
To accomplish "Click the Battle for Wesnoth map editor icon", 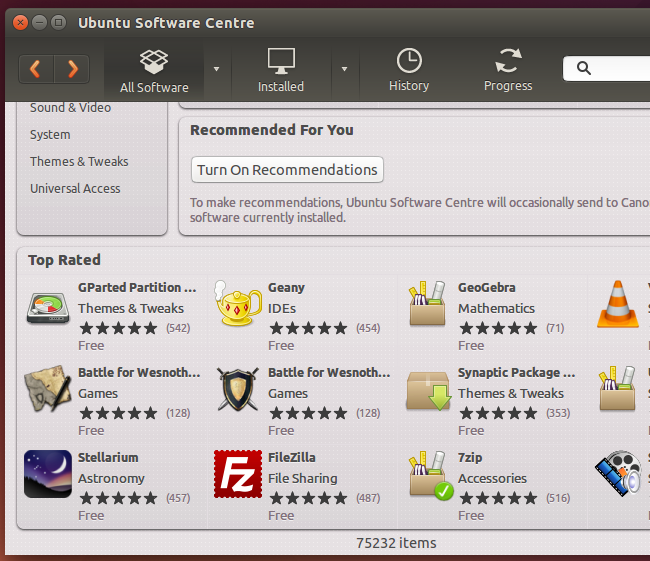I will click(x=47, y=389).
